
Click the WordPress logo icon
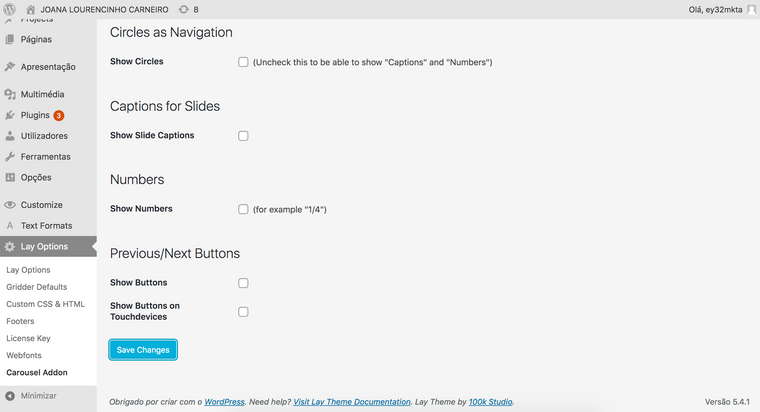coord(10,9)
